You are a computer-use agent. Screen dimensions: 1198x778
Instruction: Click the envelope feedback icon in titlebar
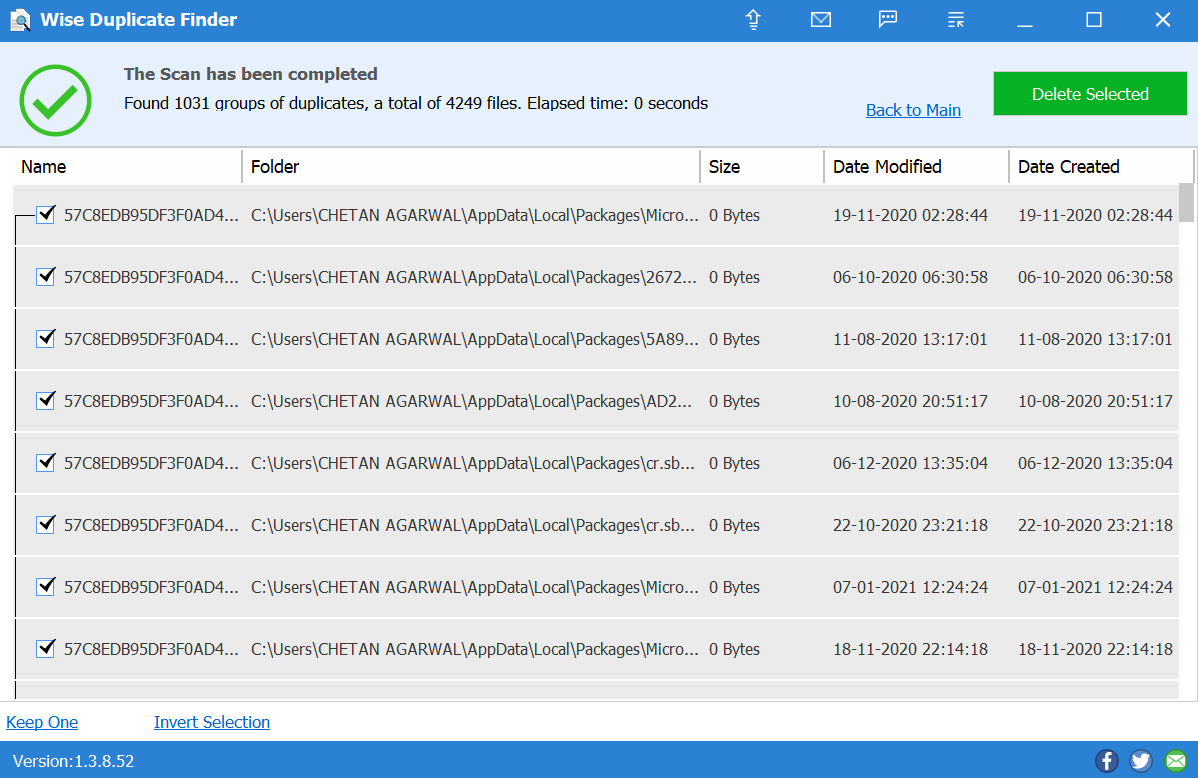821,19
